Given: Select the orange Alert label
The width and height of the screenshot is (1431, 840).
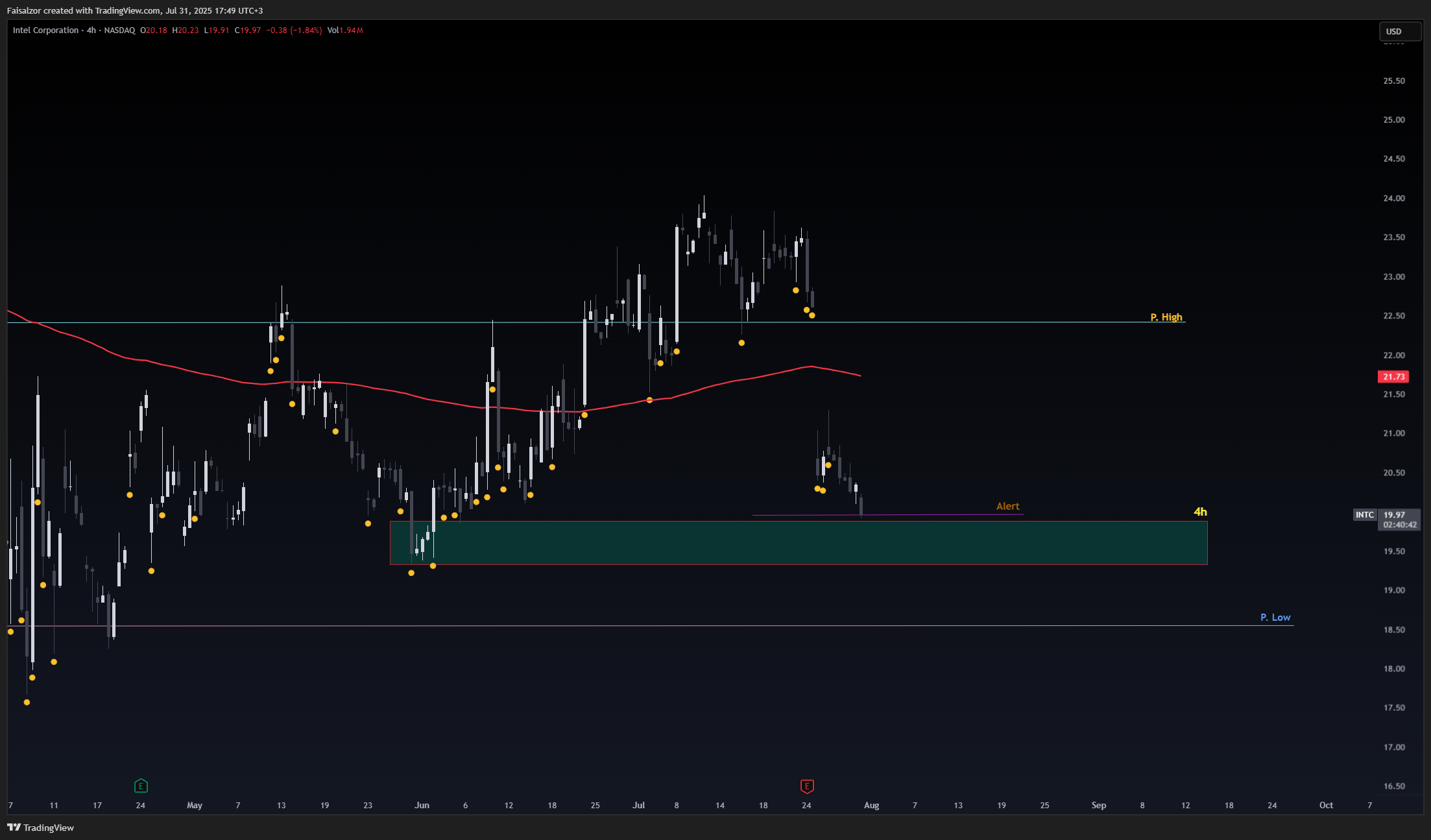Looking at the screenshot, I should (1007, 506).
